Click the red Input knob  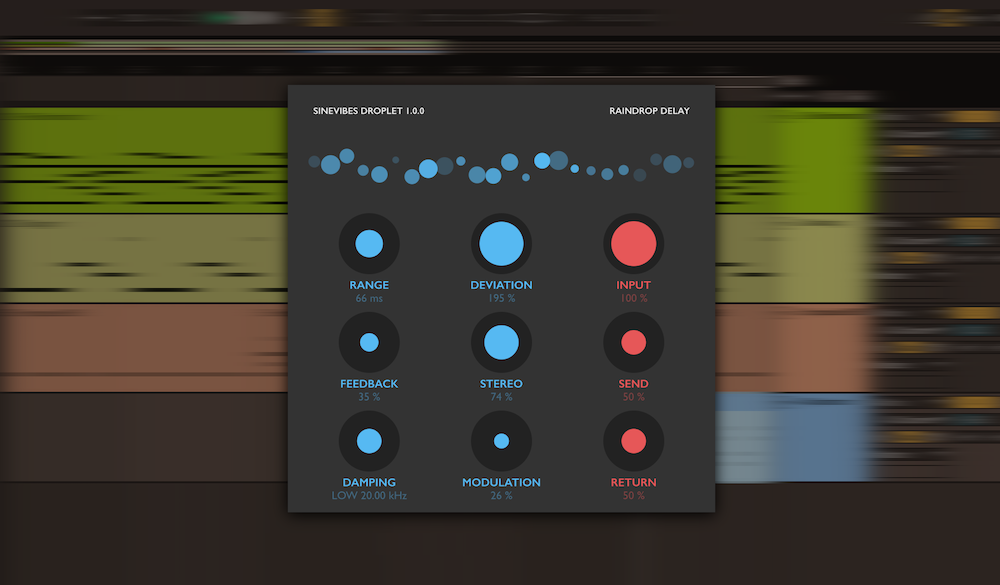point(633,244)
